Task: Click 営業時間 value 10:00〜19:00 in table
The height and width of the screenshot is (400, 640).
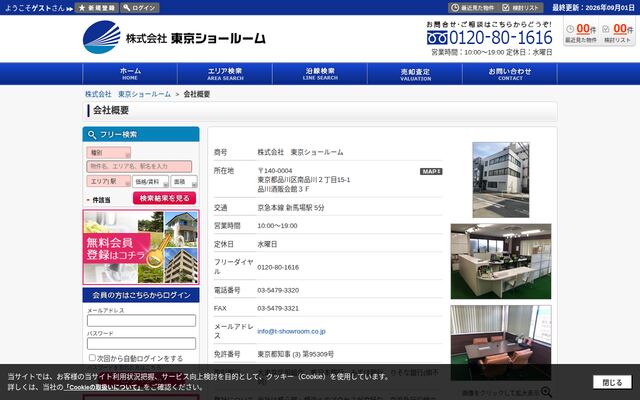Action: (x=277, y=226)
